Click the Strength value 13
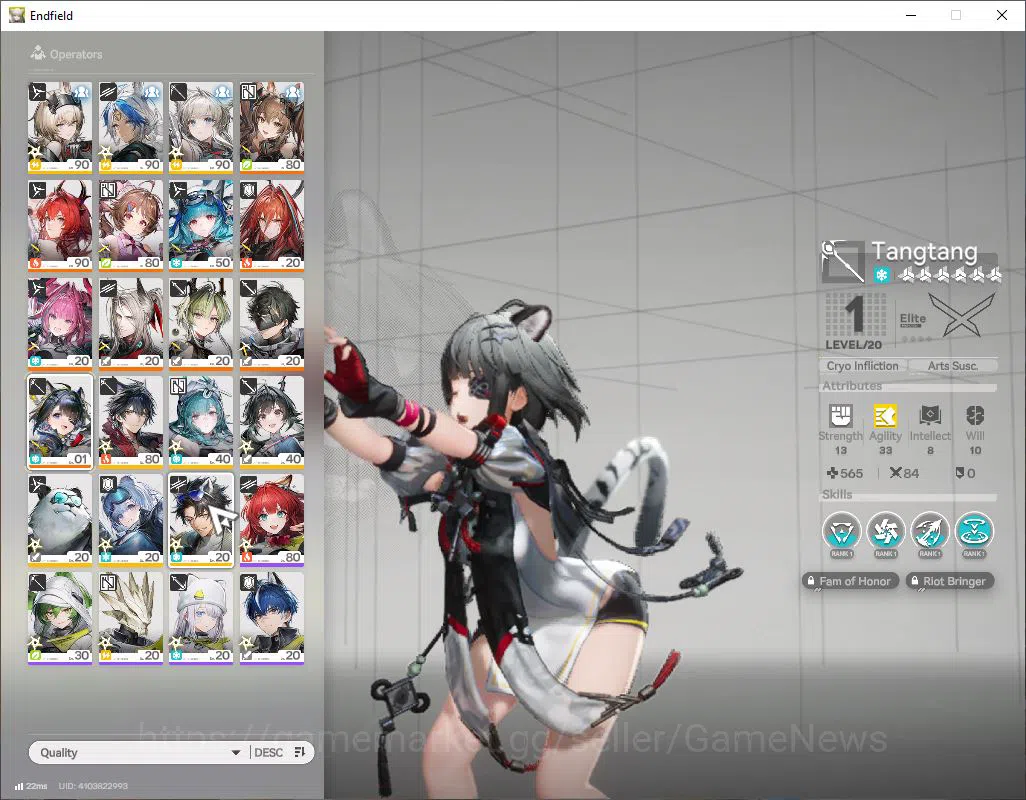This screenshot has height=800, width=1026. tap(841, 450)
